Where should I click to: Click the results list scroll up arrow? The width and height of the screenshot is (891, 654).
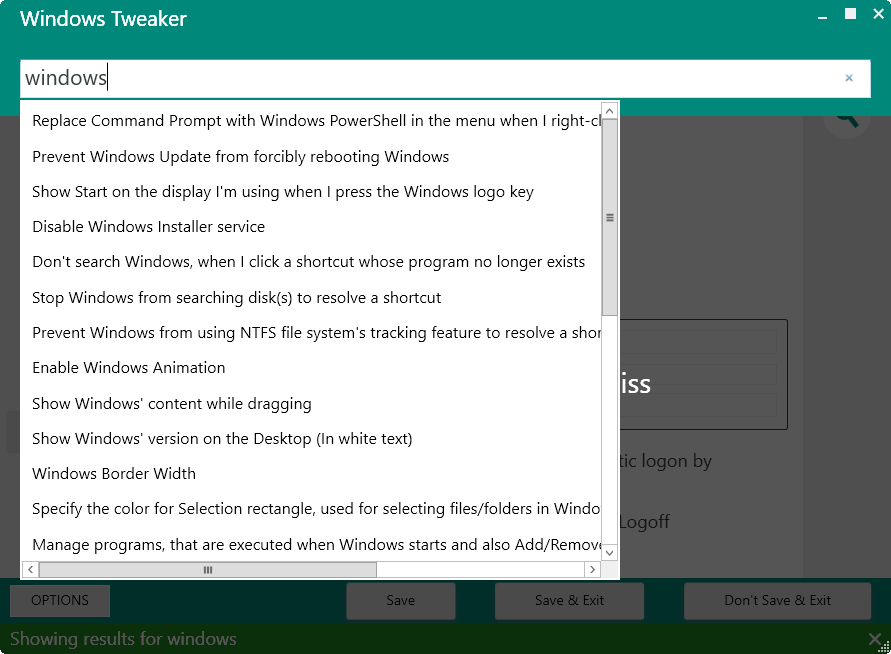point(610,111)
